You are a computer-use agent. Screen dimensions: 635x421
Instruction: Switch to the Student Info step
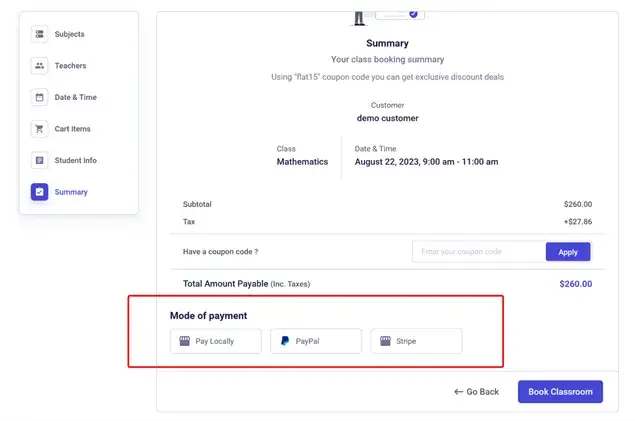(x=75, y=160)
